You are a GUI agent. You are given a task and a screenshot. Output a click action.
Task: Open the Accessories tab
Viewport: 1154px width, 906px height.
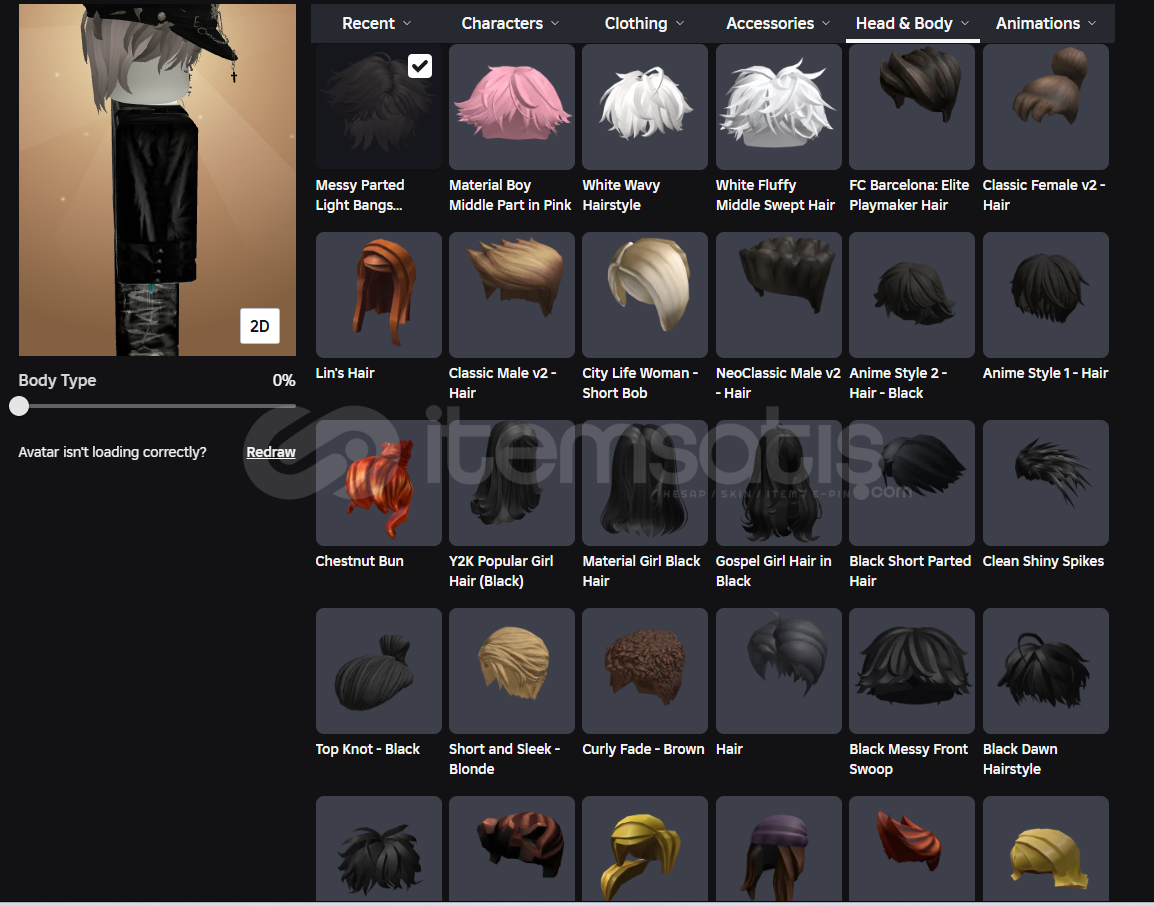pos(778,23)
